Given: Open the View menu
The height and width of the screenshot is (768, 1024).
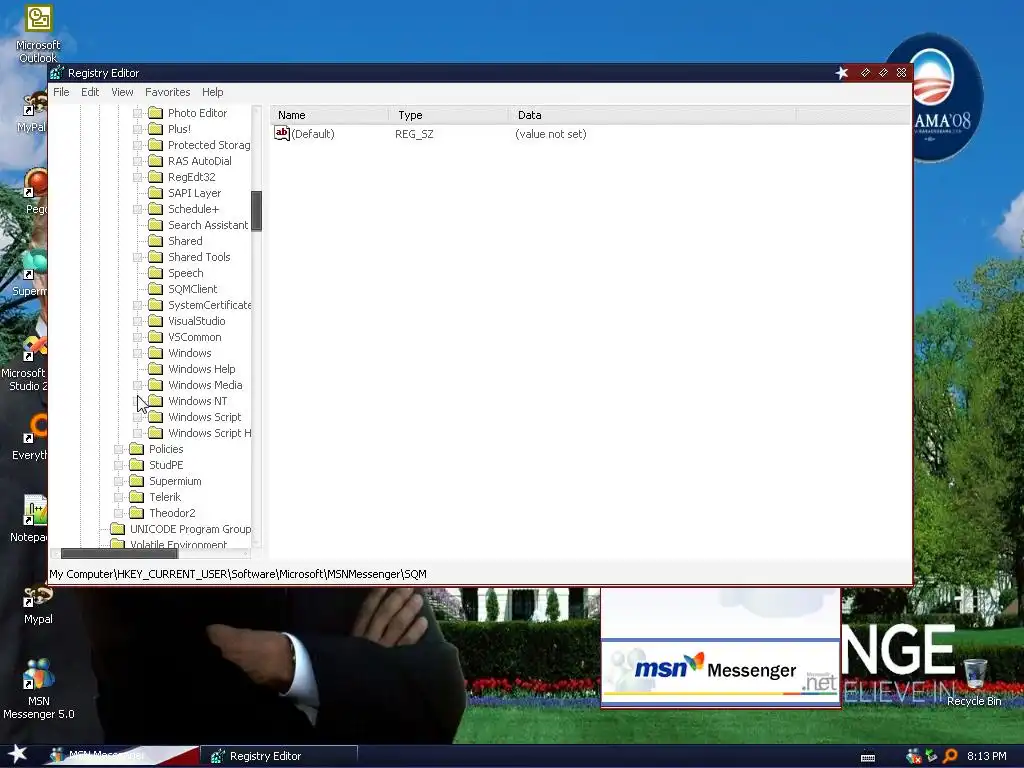Looking at the screenshot, I should point(122,92).
